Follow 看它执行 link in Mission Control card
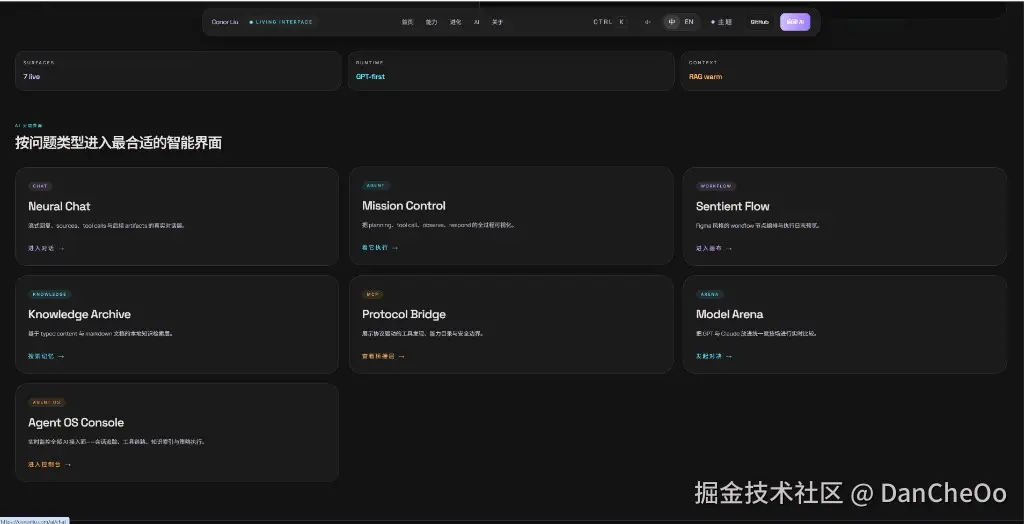Image resolution: width=1024 pixels, height=524 pixels. (x=380, y=248)
